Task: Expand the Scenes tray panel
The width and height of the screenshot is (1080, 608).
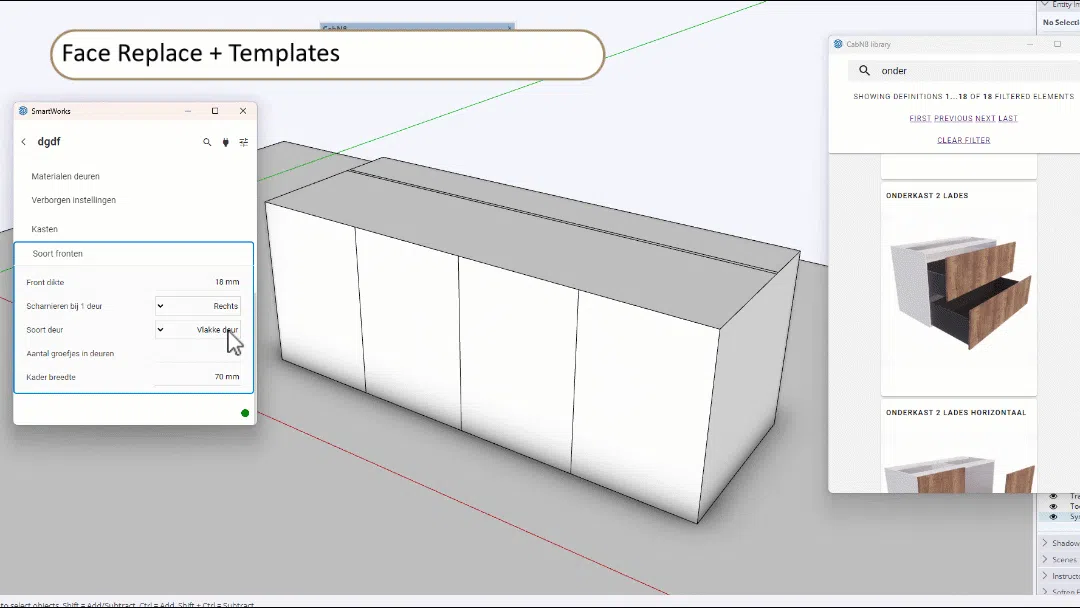Action: [1045, 559]
